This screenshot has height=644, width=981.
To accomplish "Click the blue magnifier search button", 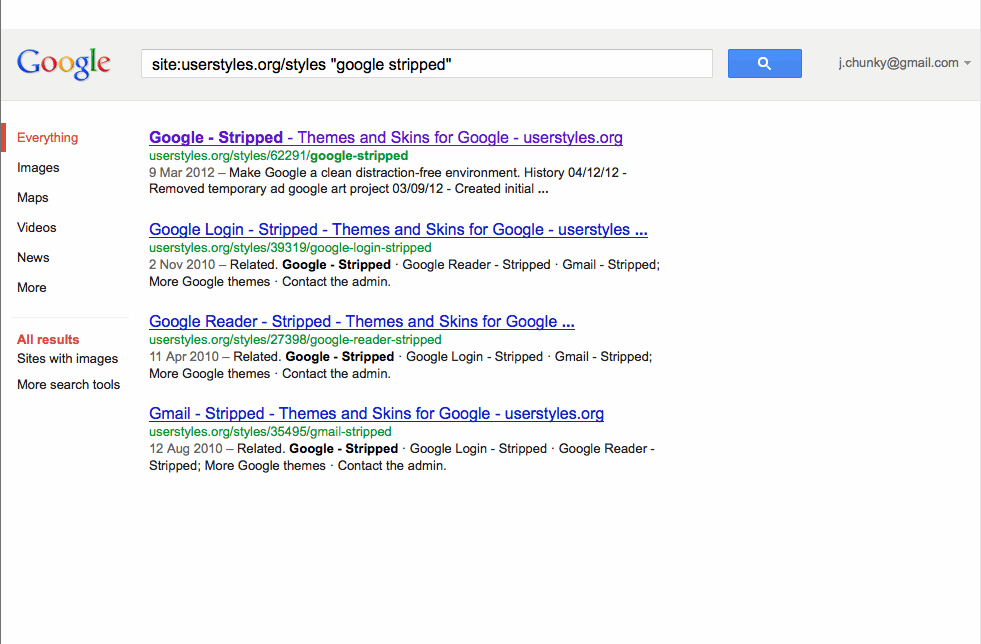I will pos(765,63).
